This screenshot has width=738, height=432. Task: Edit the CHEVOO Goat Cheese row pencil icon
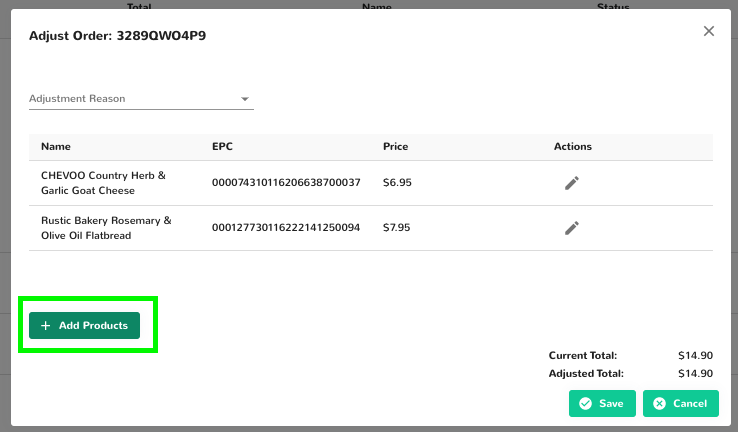(572, 183)
